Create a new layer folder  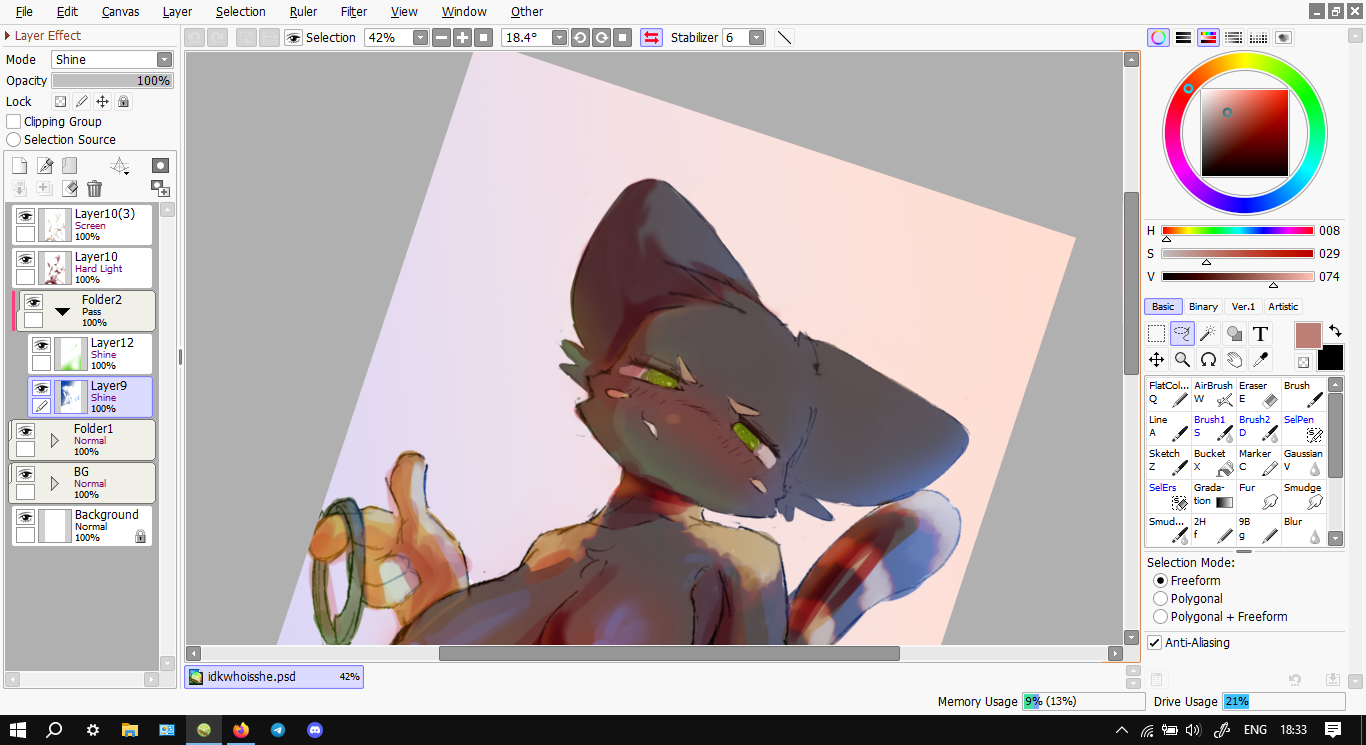tap(69, 166)
